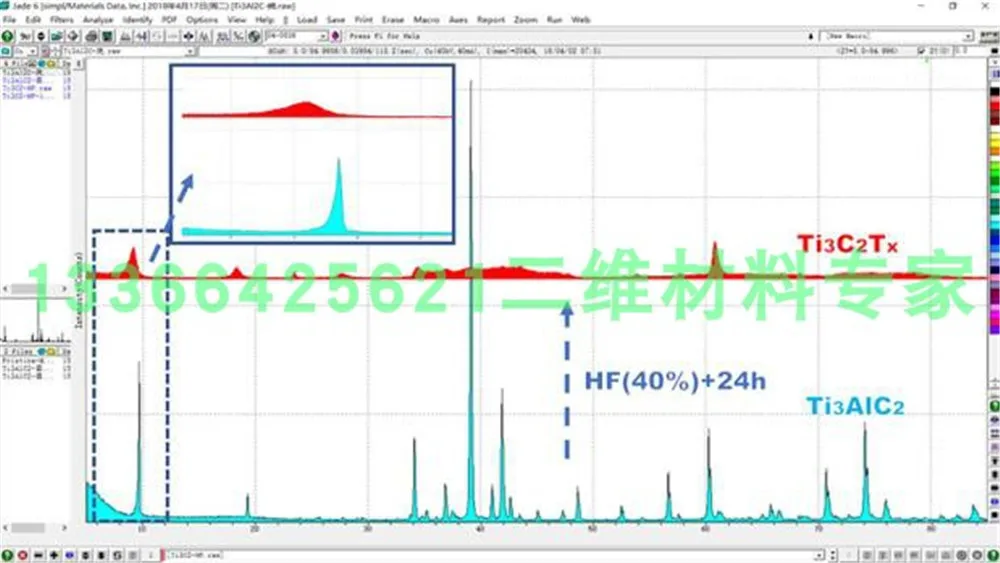The height and width of the screenshot is (563, 1000).
Task: Click the minus icon in bottom toolbar
Action: [38, 555]
